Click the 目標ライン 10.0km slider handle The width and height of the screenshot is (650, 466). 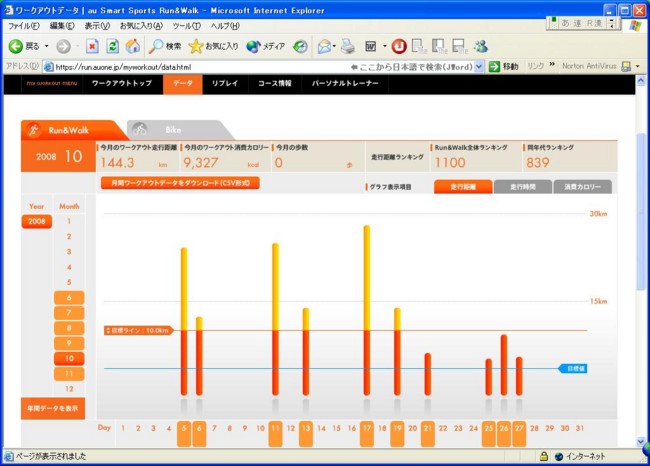(x=138, y=330)
